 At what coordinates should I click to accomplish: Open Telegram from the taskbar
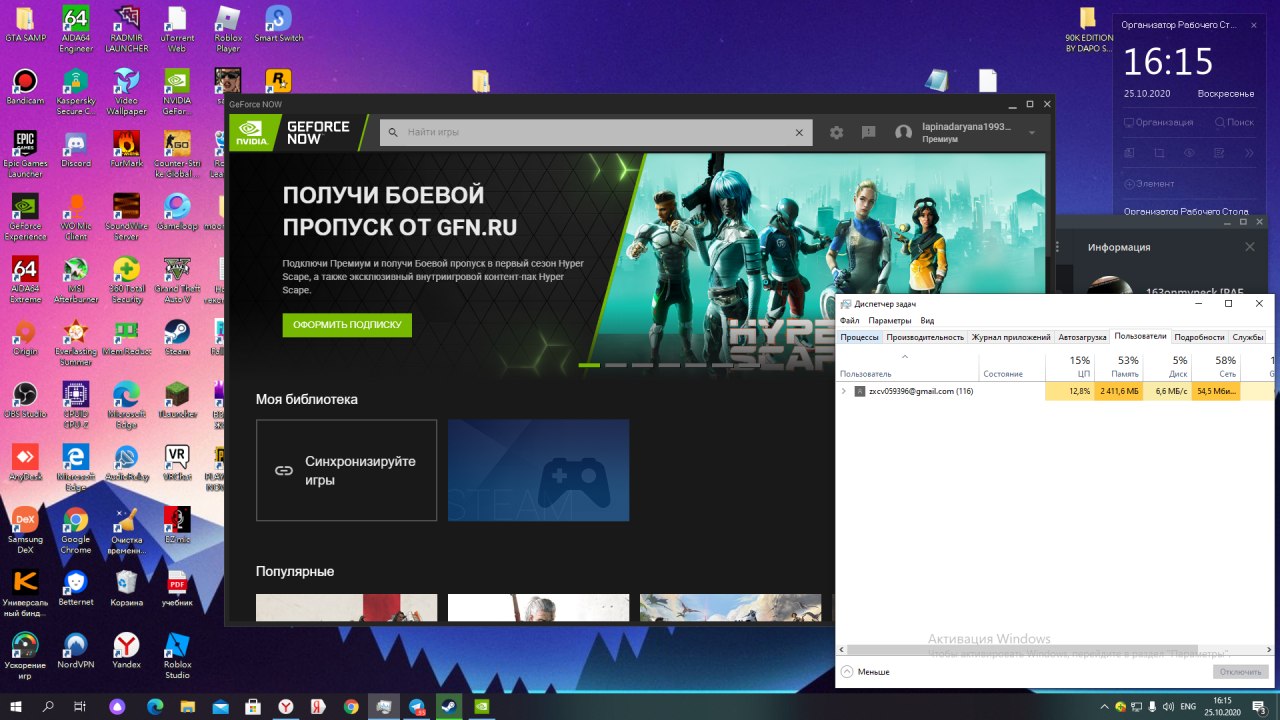pyautogui.click(x=416, y=706)
